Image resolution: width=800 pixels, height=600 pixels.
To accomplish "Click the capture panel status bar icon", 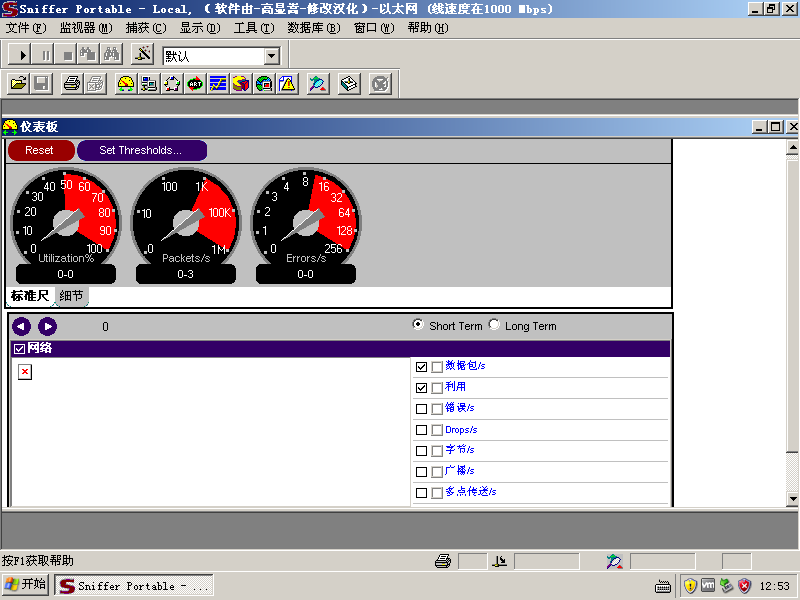I will pyautogui.click(x=614, y=561).
